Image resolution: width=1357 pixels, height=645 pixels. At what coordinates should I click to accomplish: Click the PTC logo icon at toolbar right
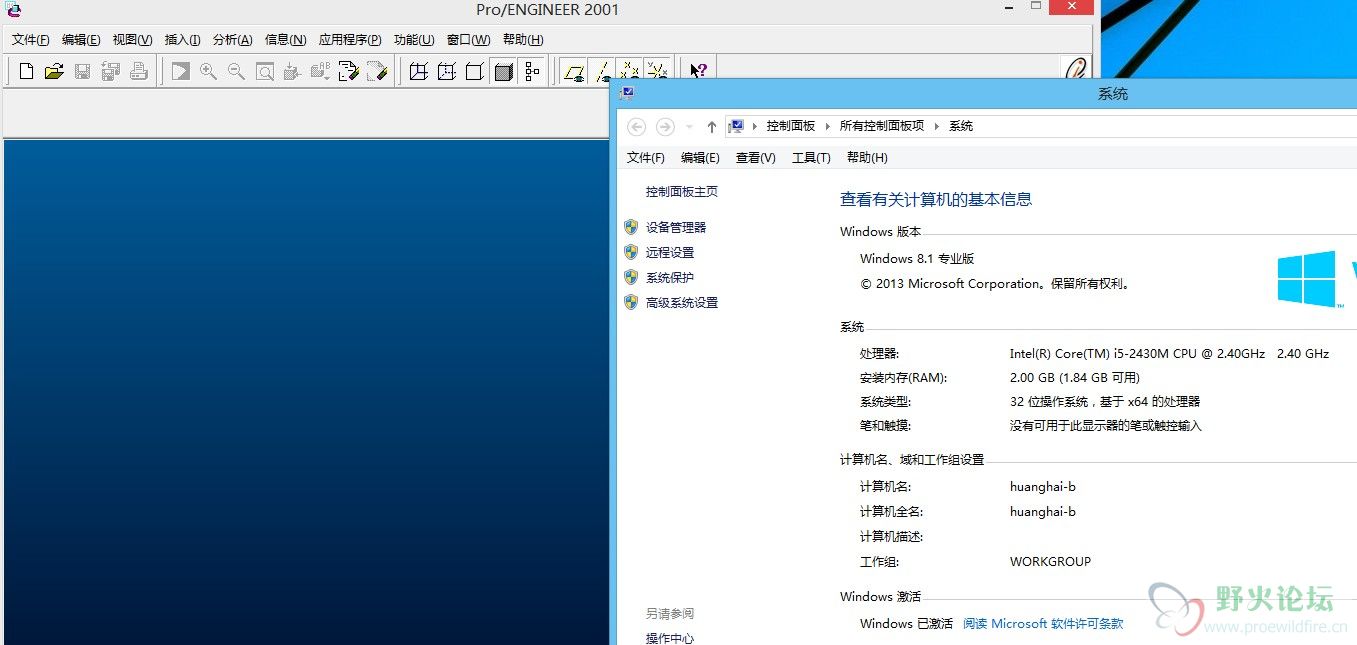(1076, 68)
